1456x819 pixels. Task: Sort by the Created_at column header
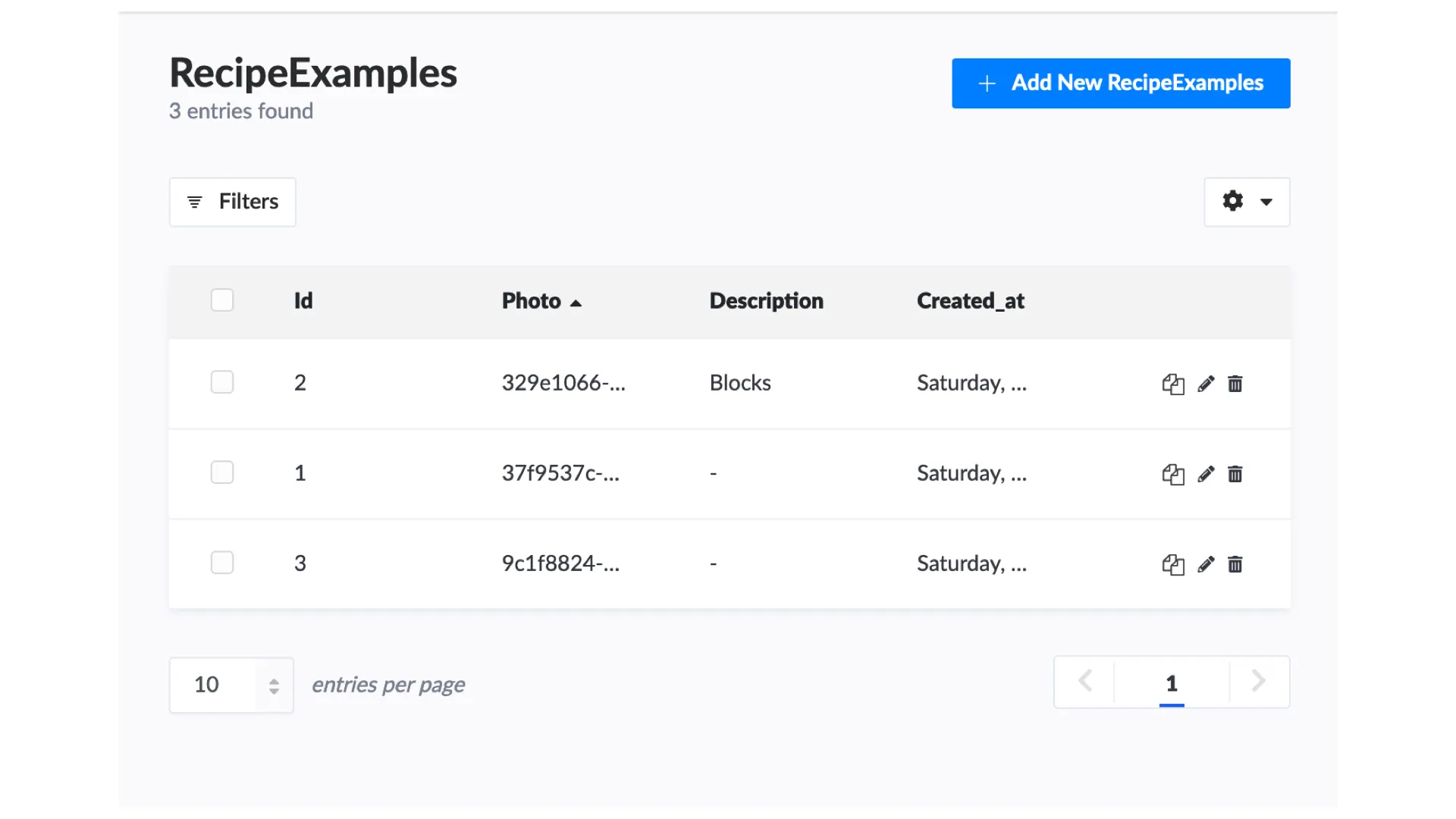point(970,301)
